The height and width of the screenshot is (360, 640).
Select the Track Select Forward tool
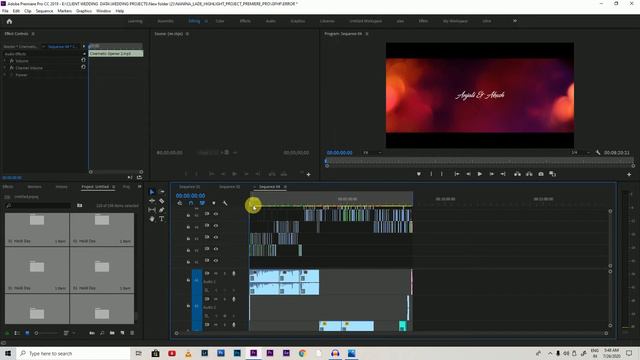click(162, 192)
